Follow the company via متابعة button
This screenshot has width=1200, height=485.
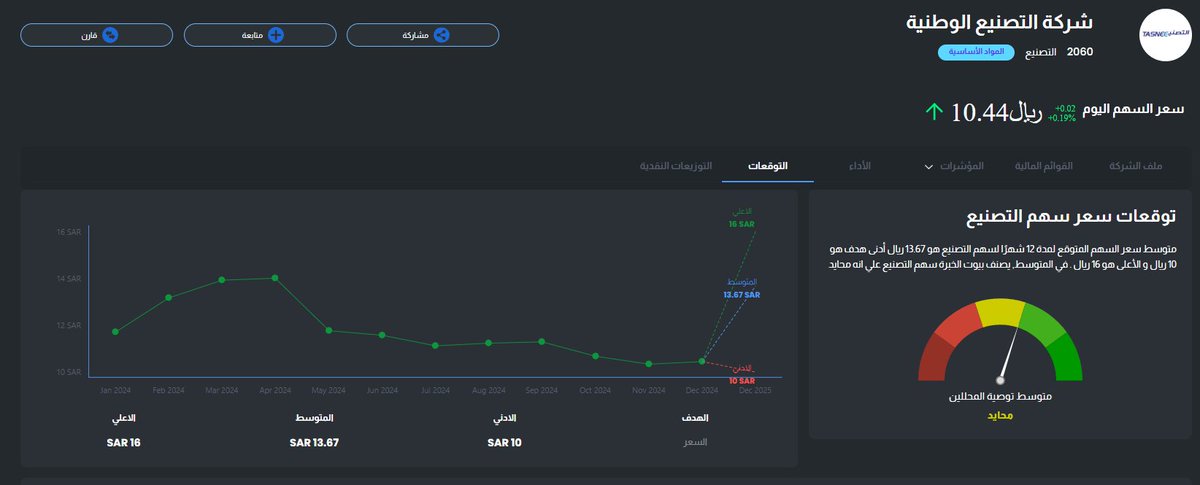point(259,35)
